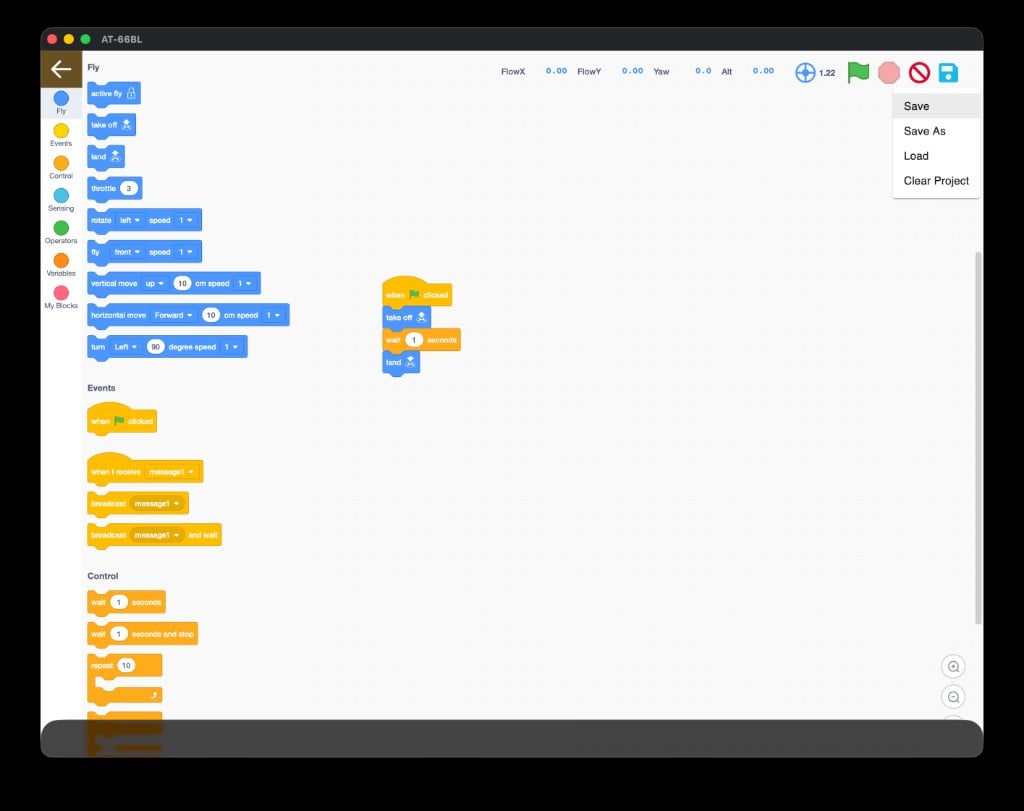
Task: Open the vertical move up dropdown
Action: coord(154,283)
